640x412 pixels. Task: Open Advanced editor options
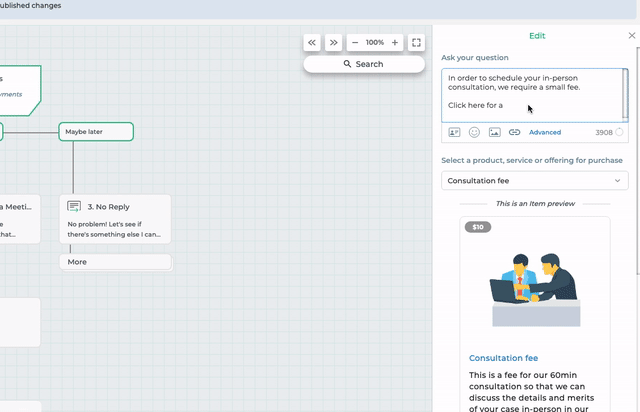point(545,132)
